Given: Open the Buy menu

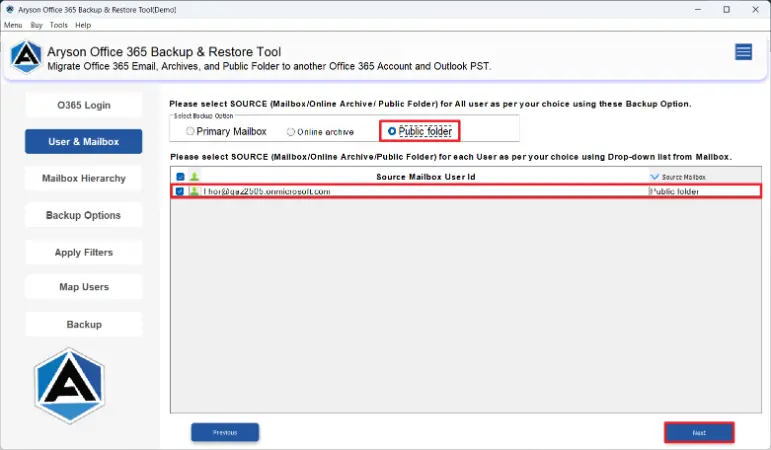Looking at the screenshot, I should 36,25.
